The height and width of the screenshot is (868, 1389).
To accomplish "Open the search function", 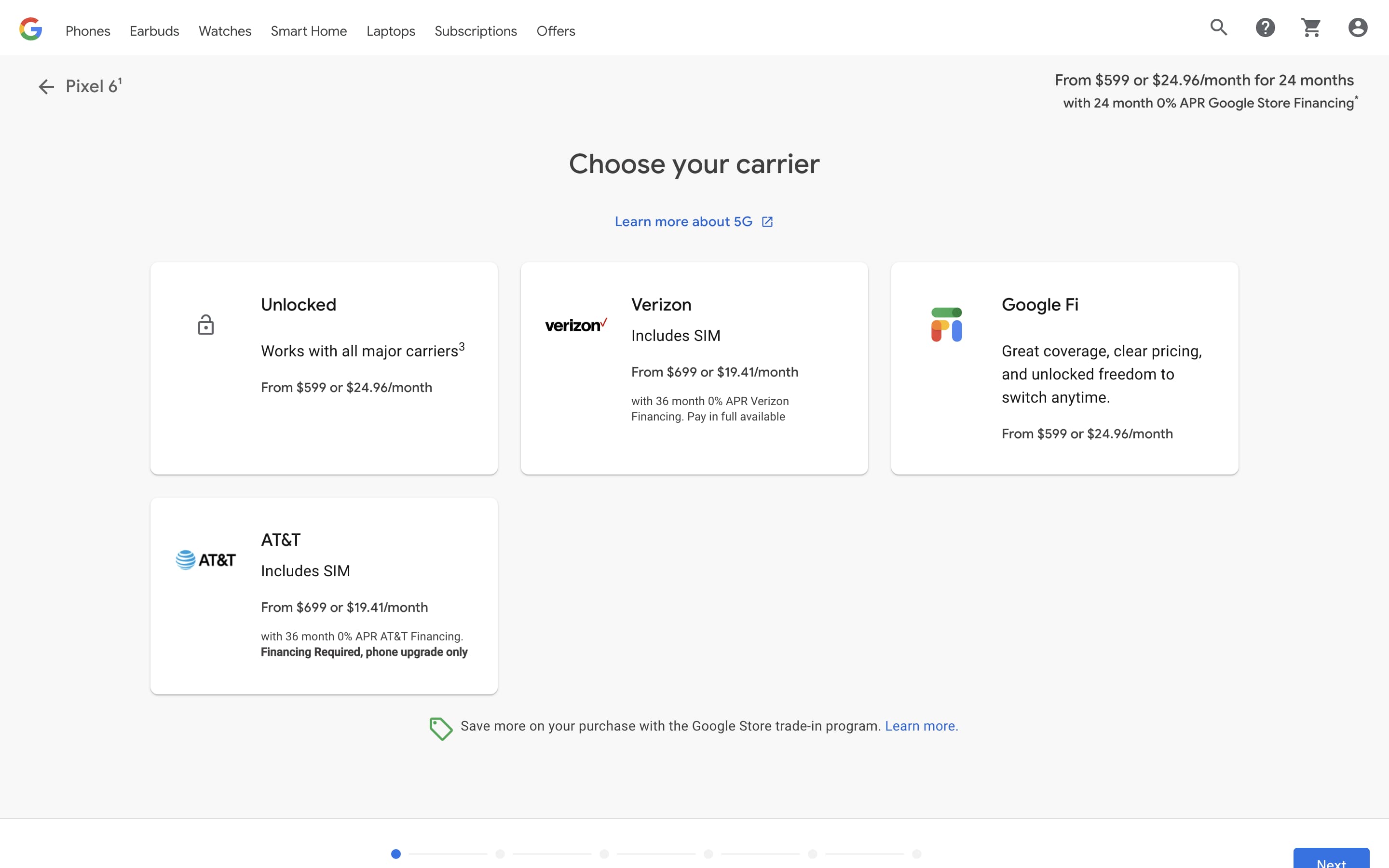I will pos(1219,27).
